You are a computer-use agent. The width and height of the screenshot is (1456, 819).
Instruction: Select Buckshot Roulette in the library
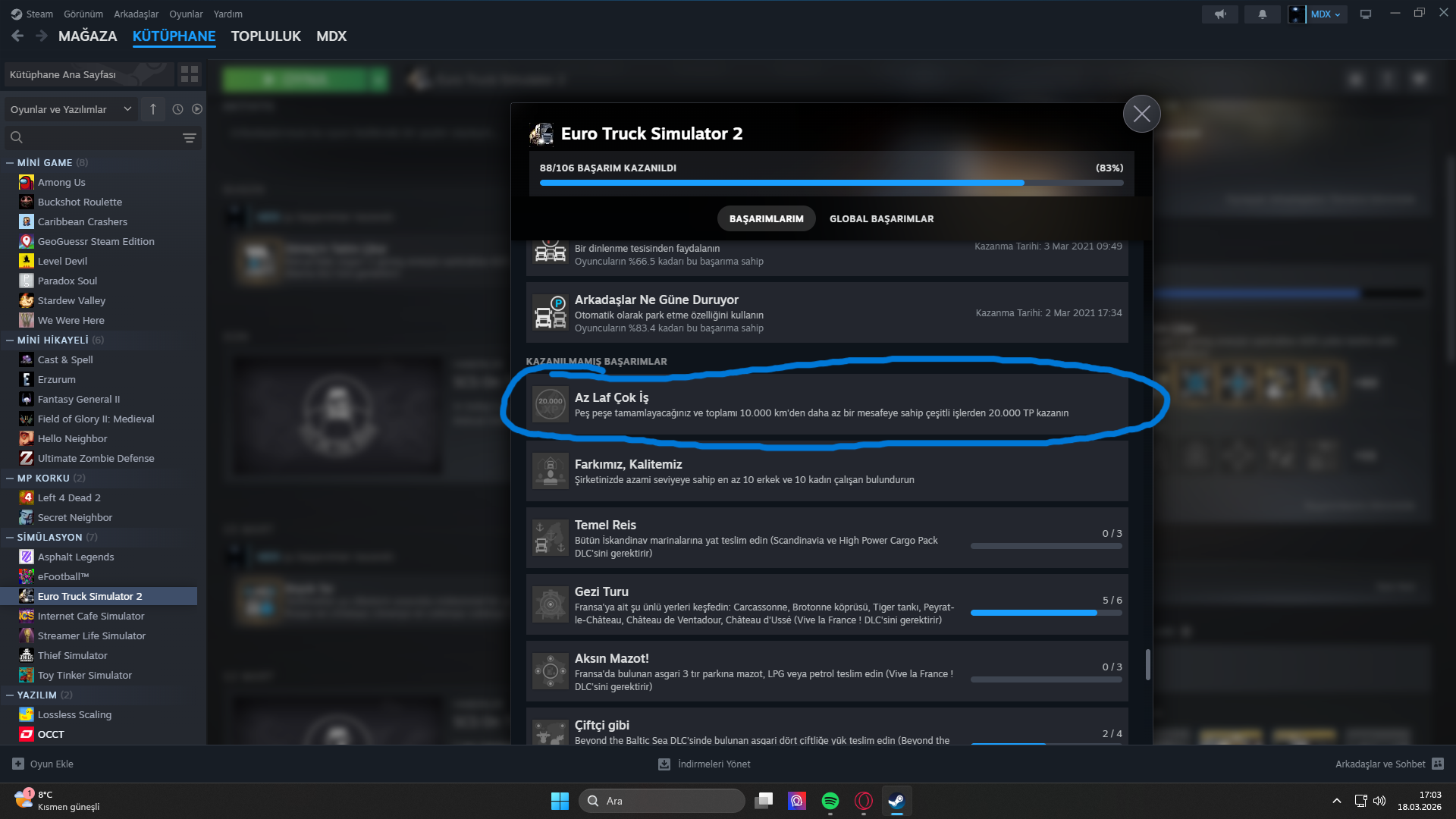click(x=80, y=202)
